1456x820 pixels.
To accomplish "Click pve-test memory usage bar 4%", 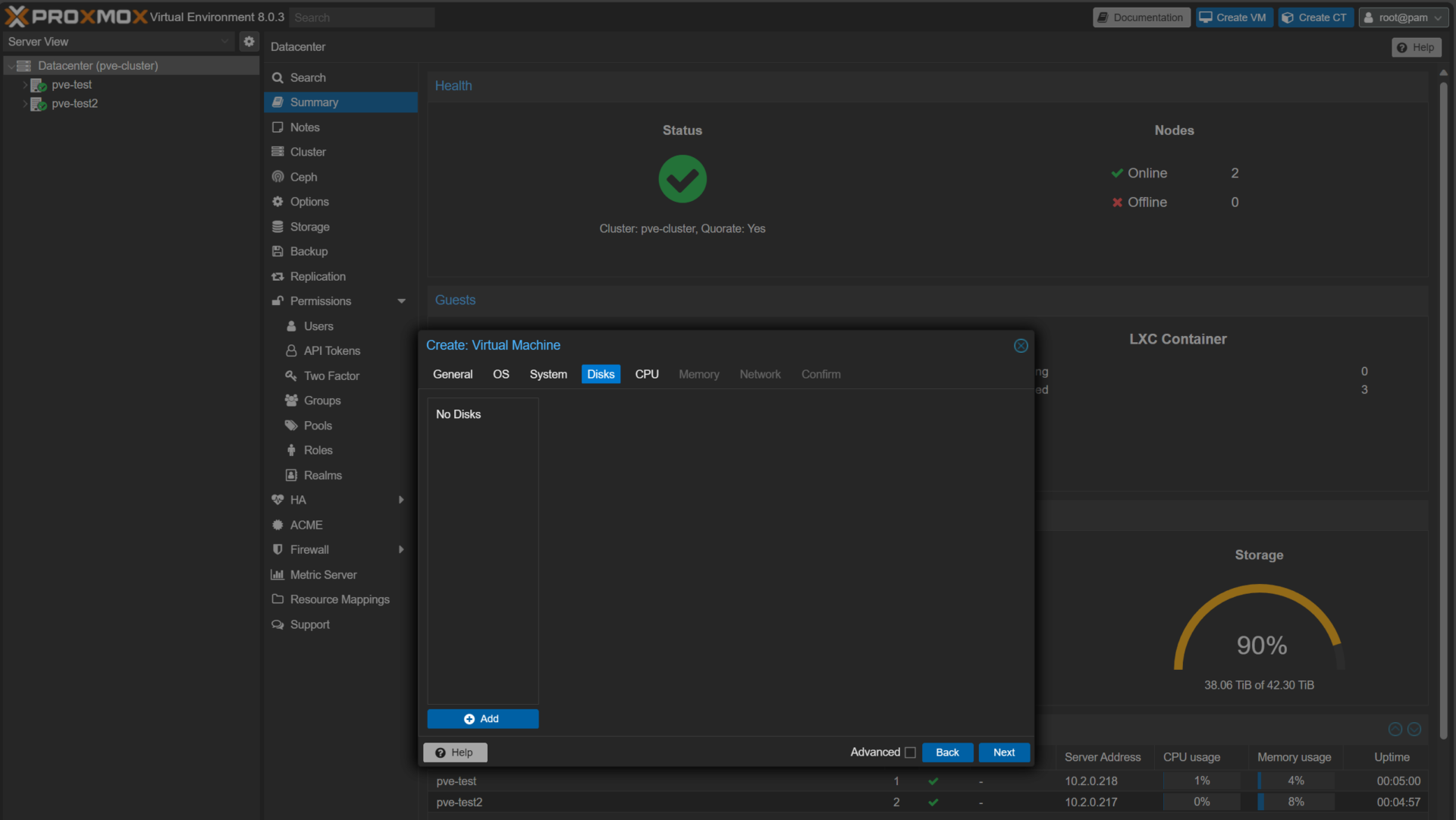I will point(1295,781).
